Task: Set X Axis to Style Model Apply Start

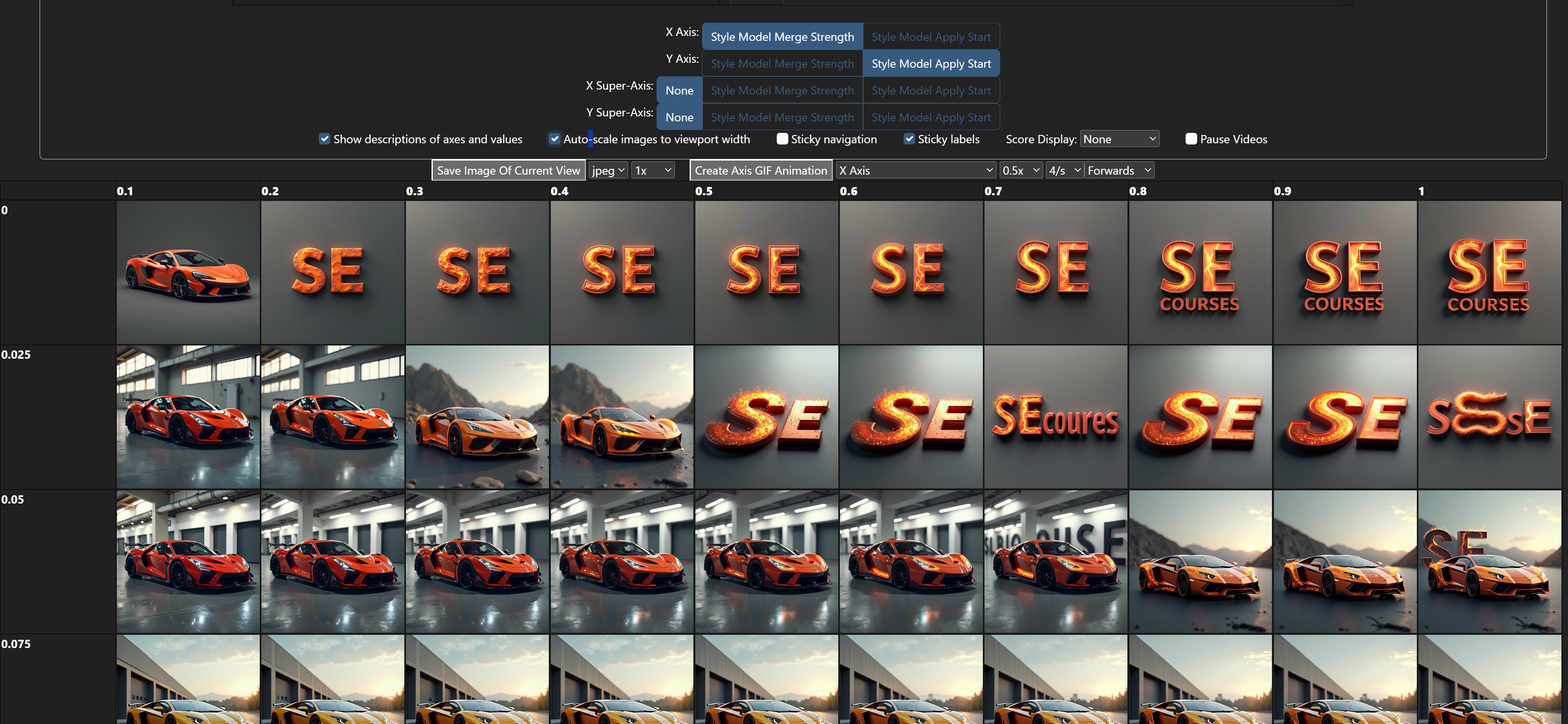Action: pos(931,37)
